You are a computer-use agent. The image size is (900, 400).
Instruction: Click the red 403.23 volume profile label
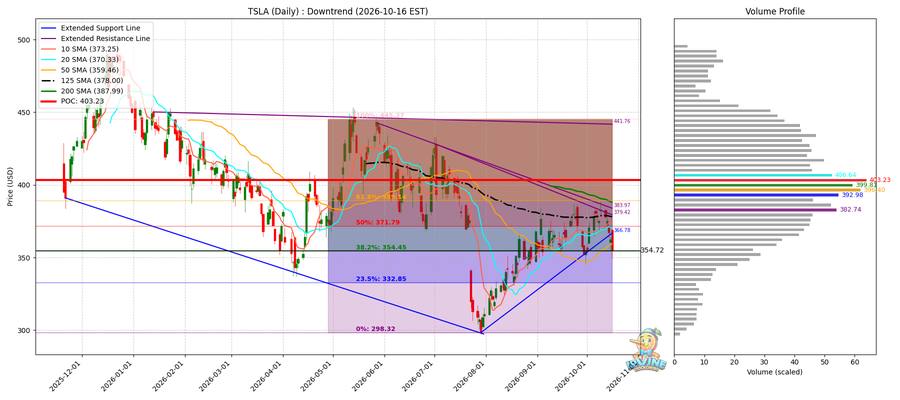coord(880,180)
